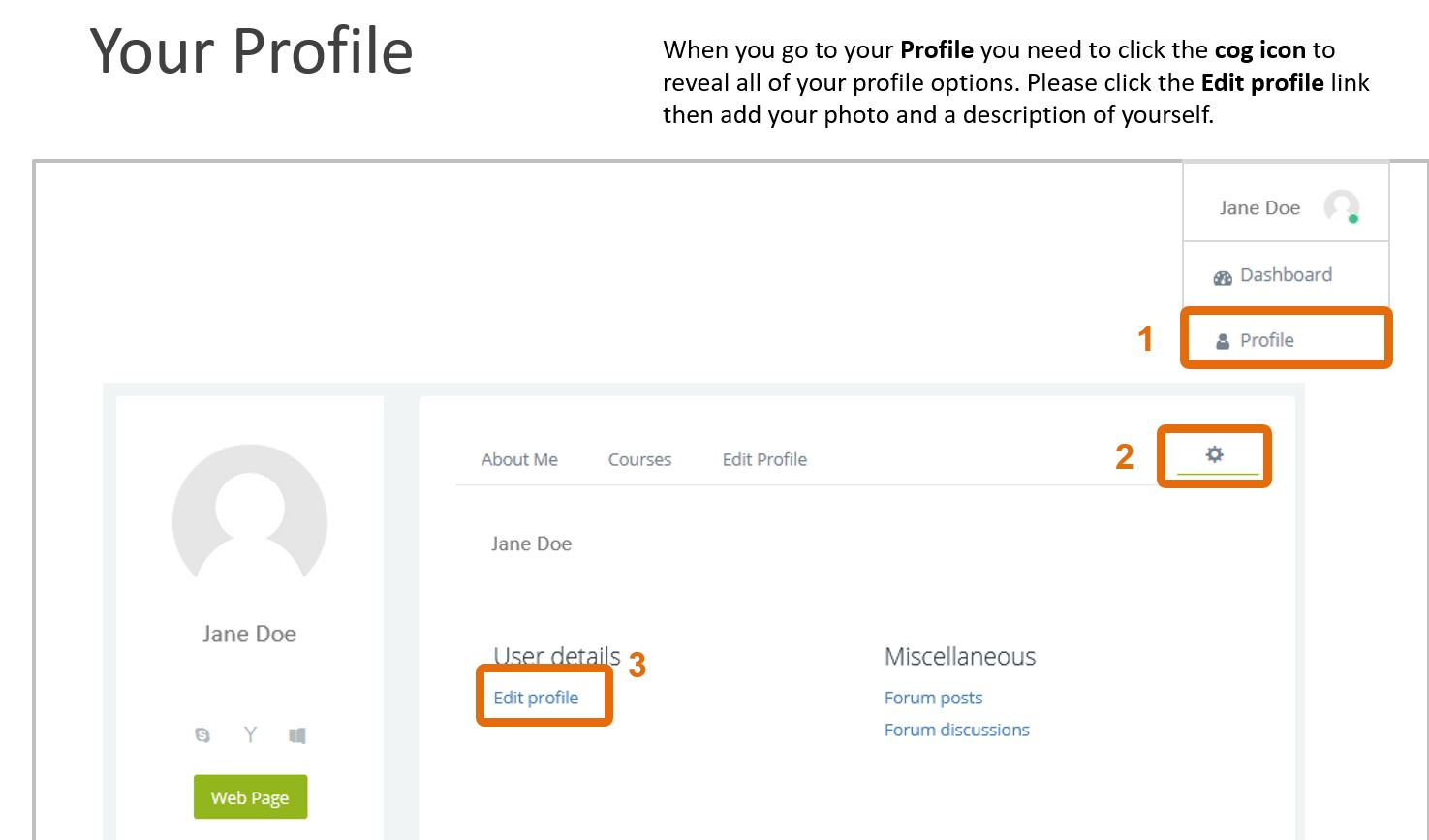The width and height of the screenshot is (1429, 840).
Task: Click the Dashboard gauge icon
Action: [1223, 277]
